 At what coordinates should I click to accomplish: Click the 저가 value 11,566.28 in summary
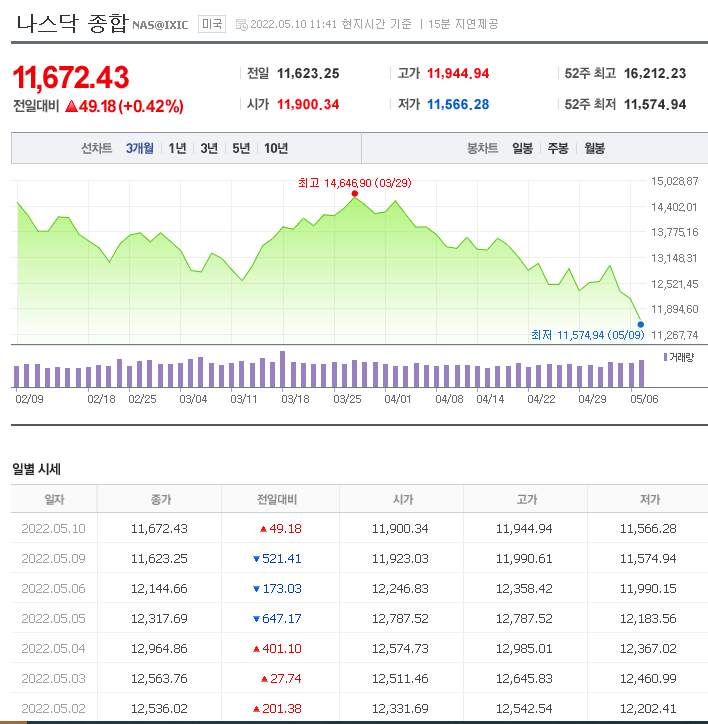tap(458, 104)
